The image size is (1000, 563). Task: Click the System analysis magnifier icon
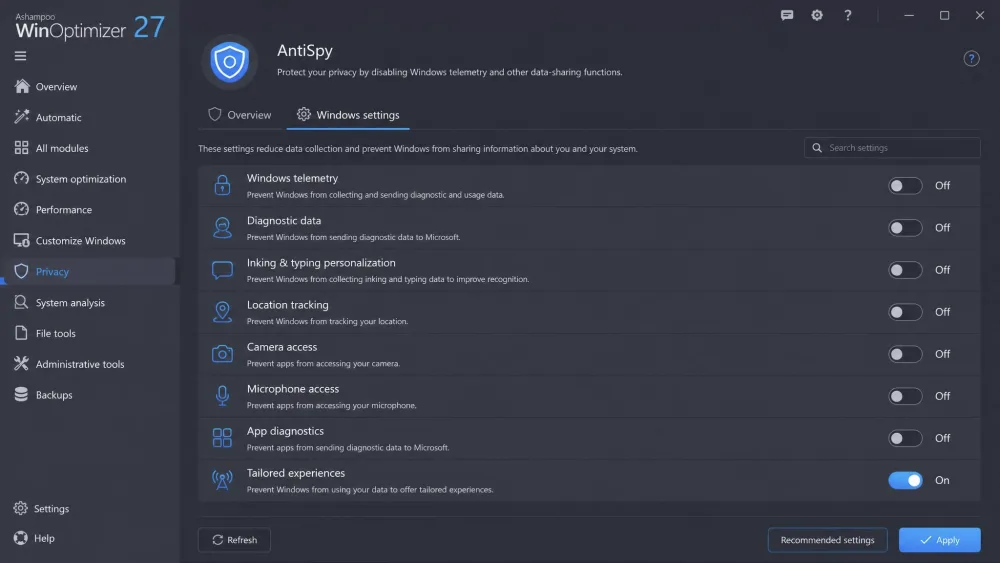click(x=22, y=302)
